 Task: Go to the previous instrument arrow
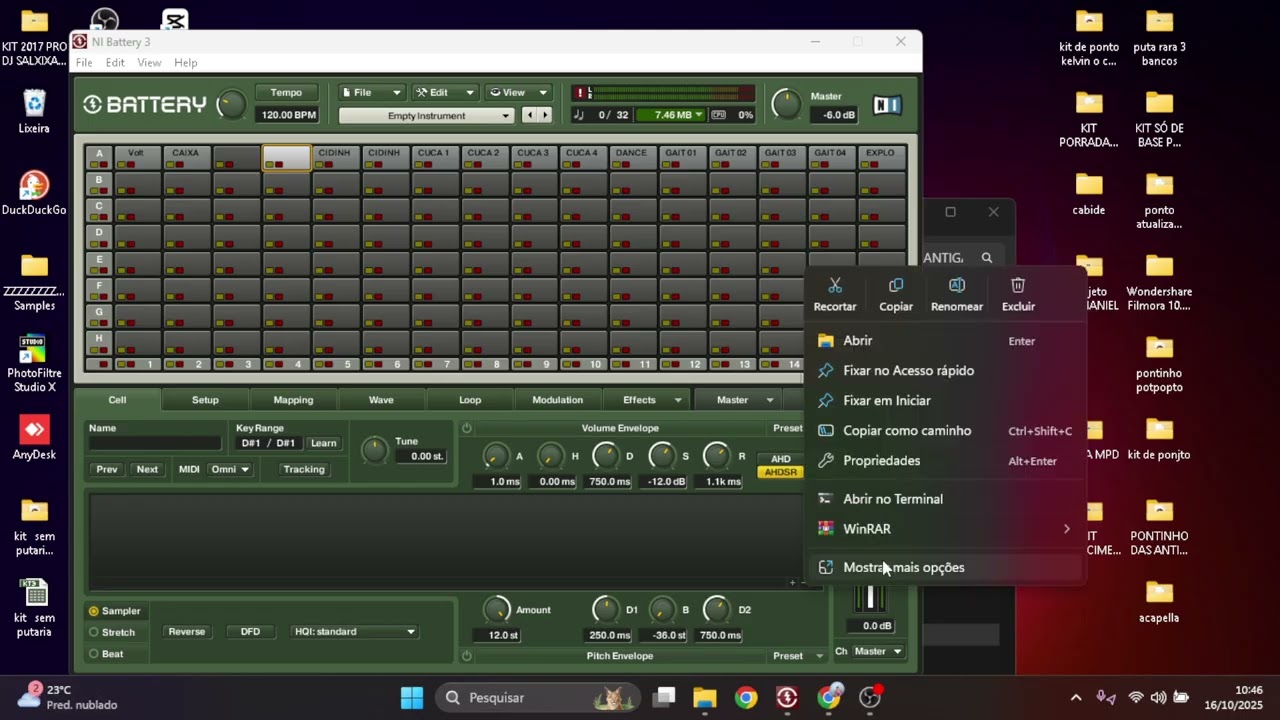coord(530,116)
